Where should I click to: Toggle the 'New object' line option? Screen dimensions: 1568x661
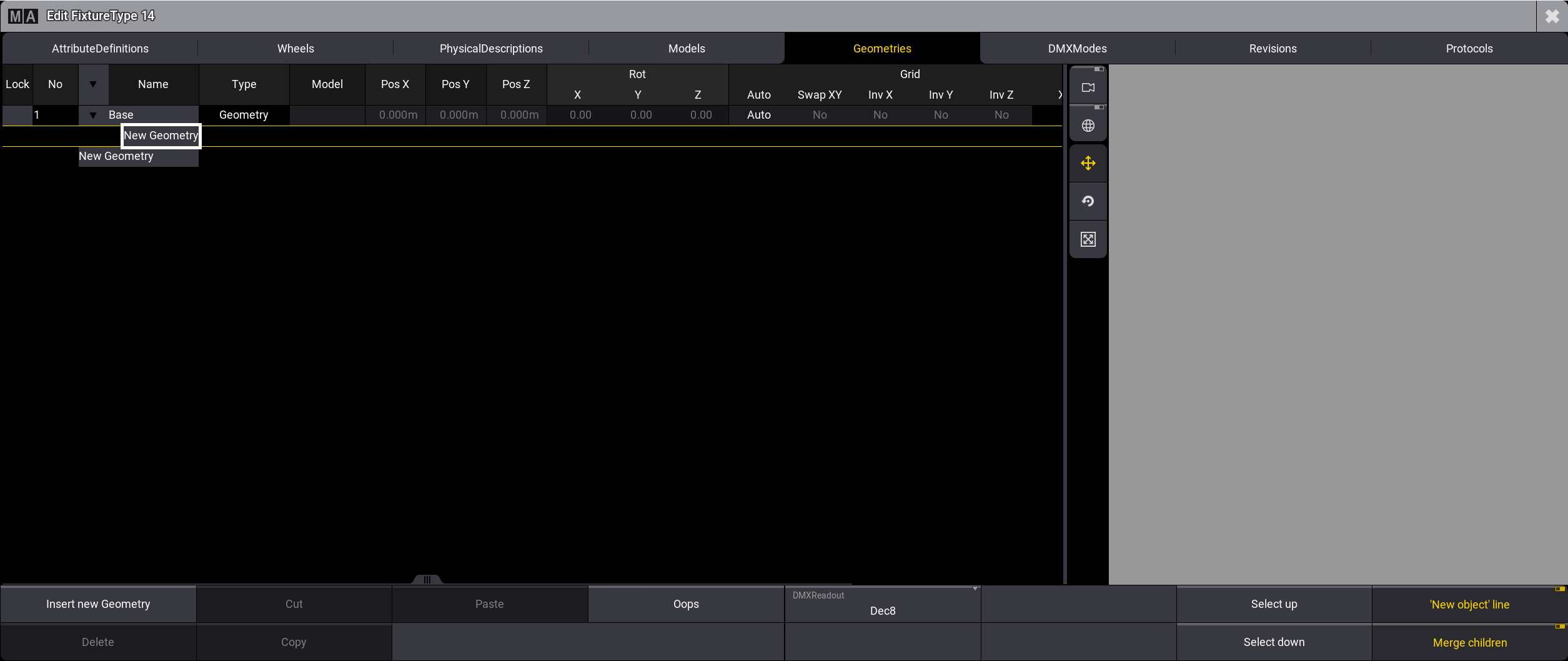click(1469, 604)
